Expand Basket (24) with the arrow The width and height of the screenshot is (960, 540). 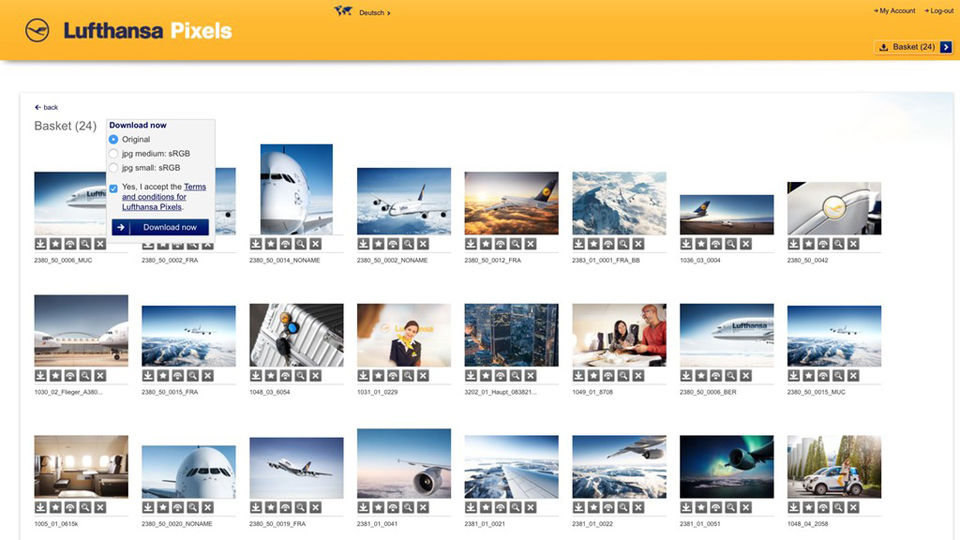946,47
